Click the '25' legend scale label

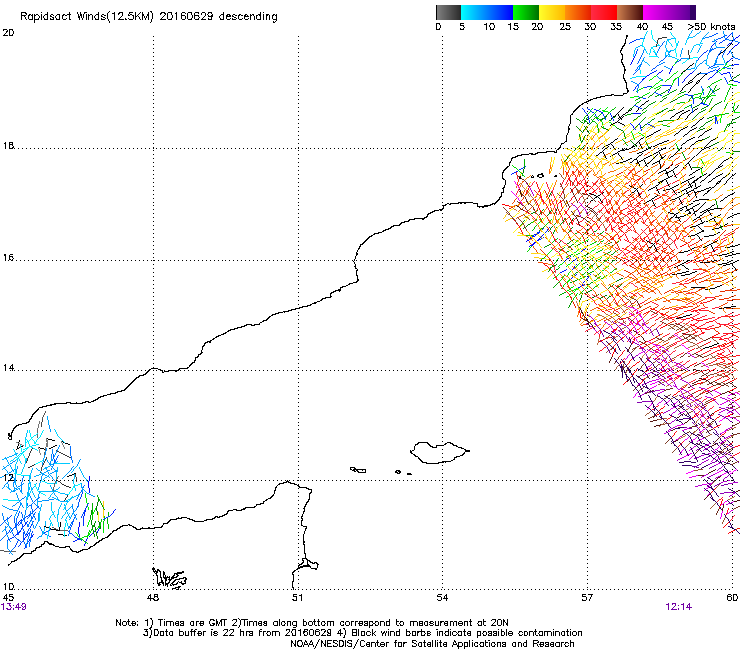tap(564, 27)
